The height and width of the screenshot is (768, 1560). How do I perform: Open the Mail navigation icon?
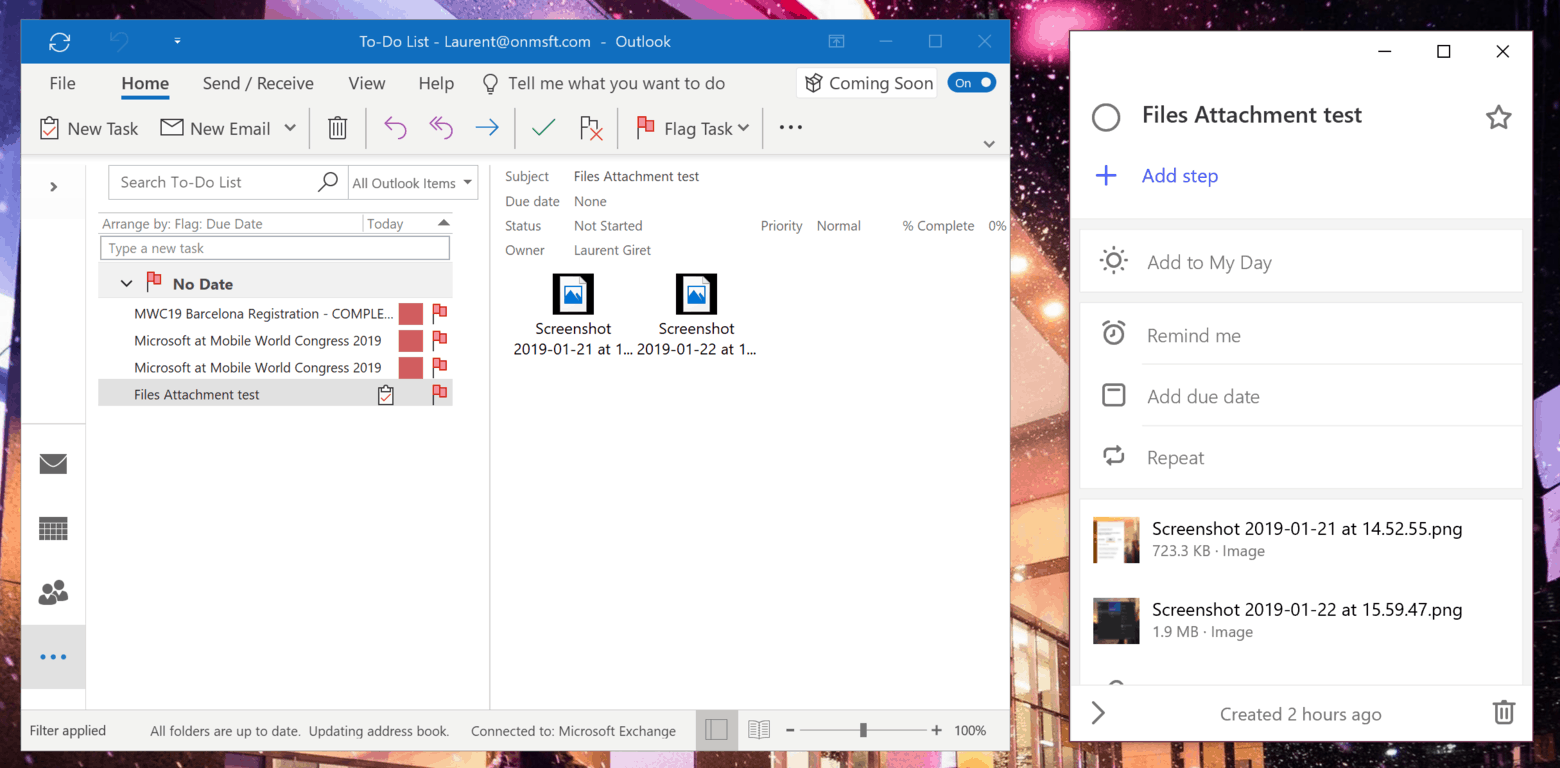53,464
